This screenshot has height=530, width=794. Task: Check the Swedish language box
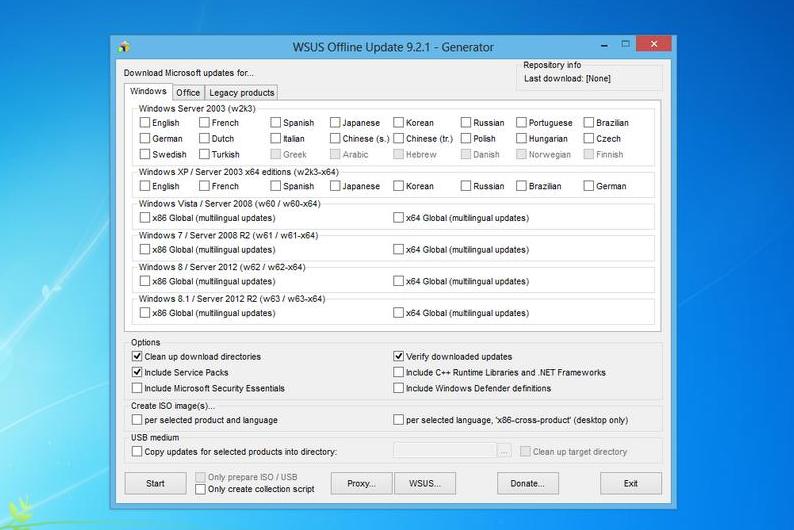pos(145,154)
